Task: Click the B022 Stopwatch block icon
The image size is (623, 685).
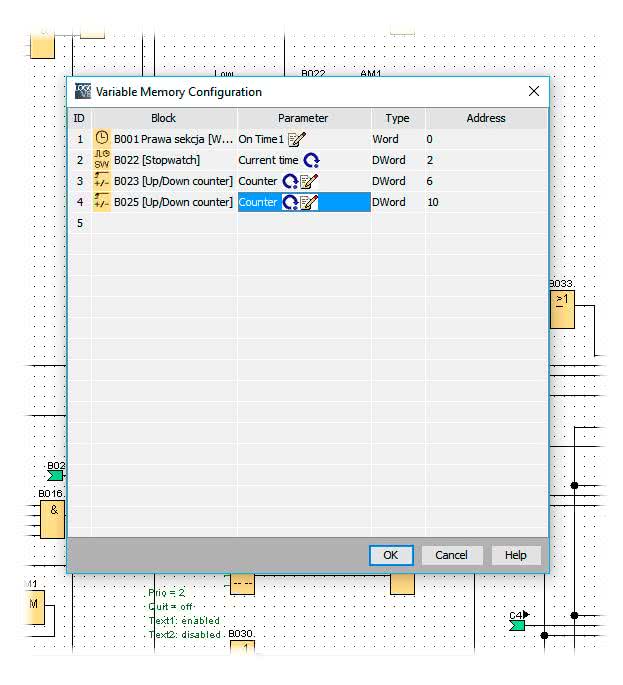Action: click(x=102, y=160)
